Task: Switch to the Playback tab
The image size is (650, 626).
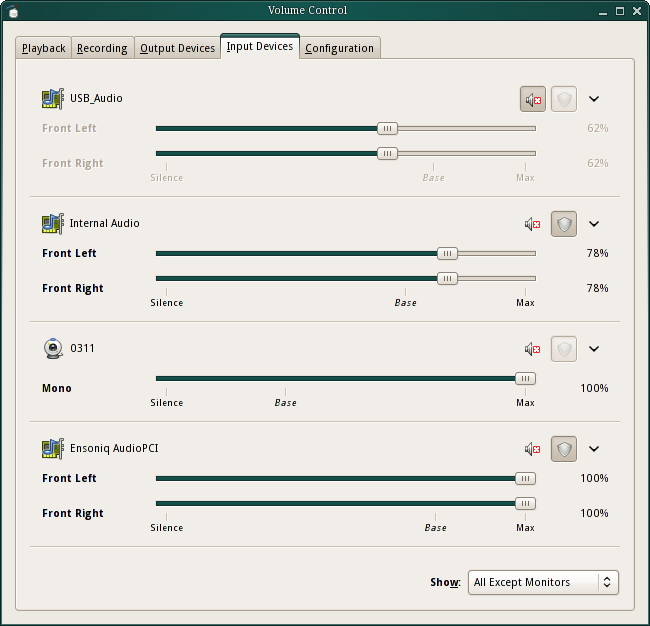Action: click(44, 48)
